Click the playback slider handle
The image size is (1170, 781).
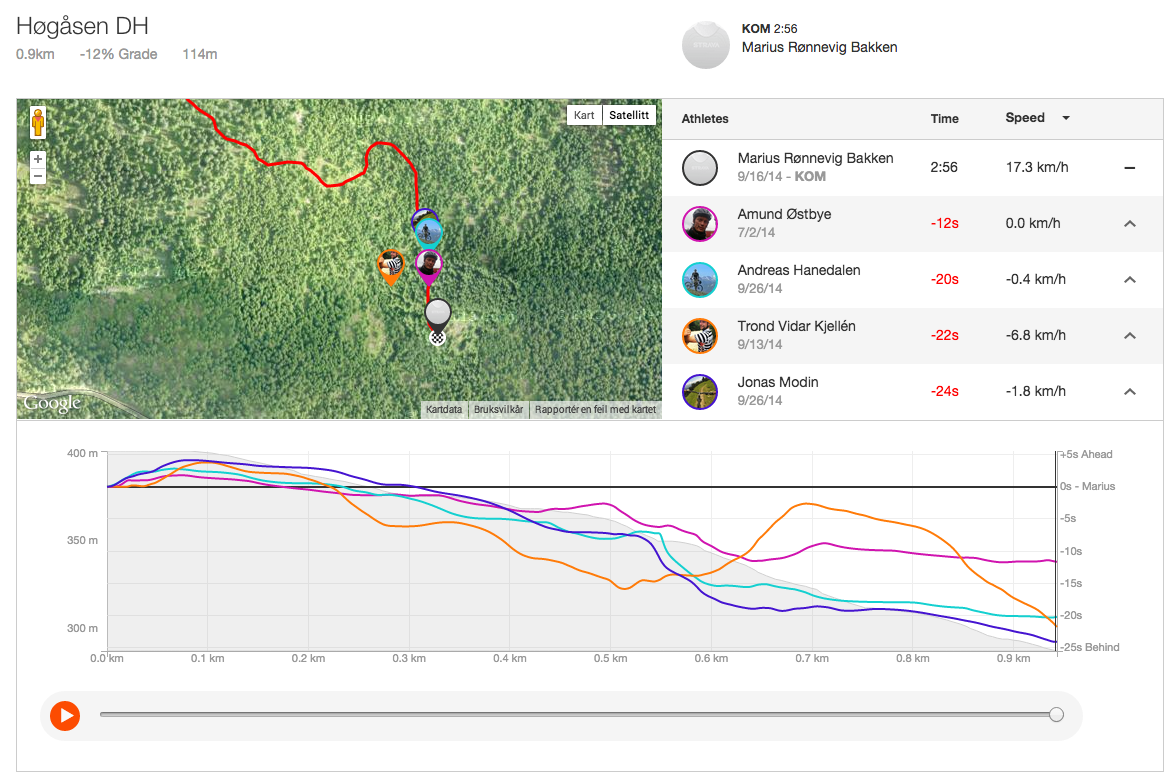click(1056, 715)
